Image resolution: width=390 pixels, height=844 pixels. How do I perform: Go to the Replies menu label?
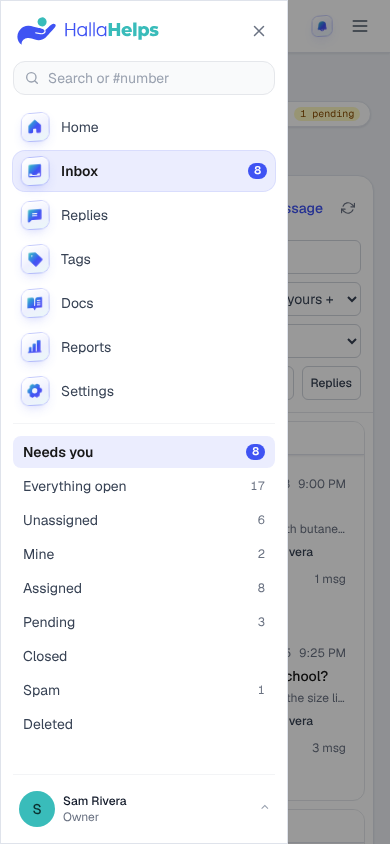pos(84,215)
